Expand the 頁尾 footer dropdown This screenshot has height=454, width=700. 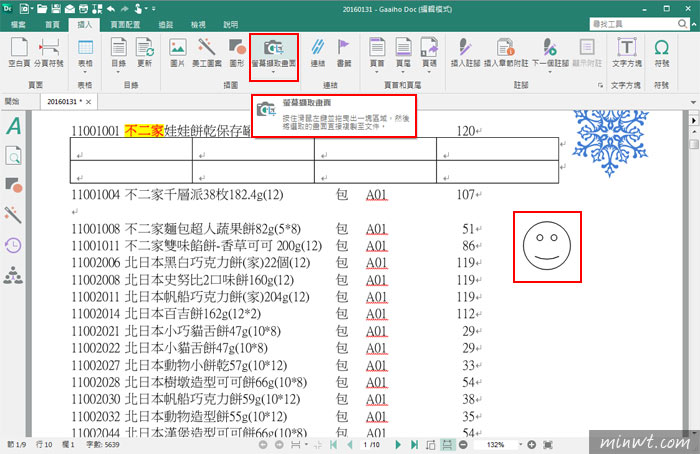pyautogui.click(x=403, y=73)
